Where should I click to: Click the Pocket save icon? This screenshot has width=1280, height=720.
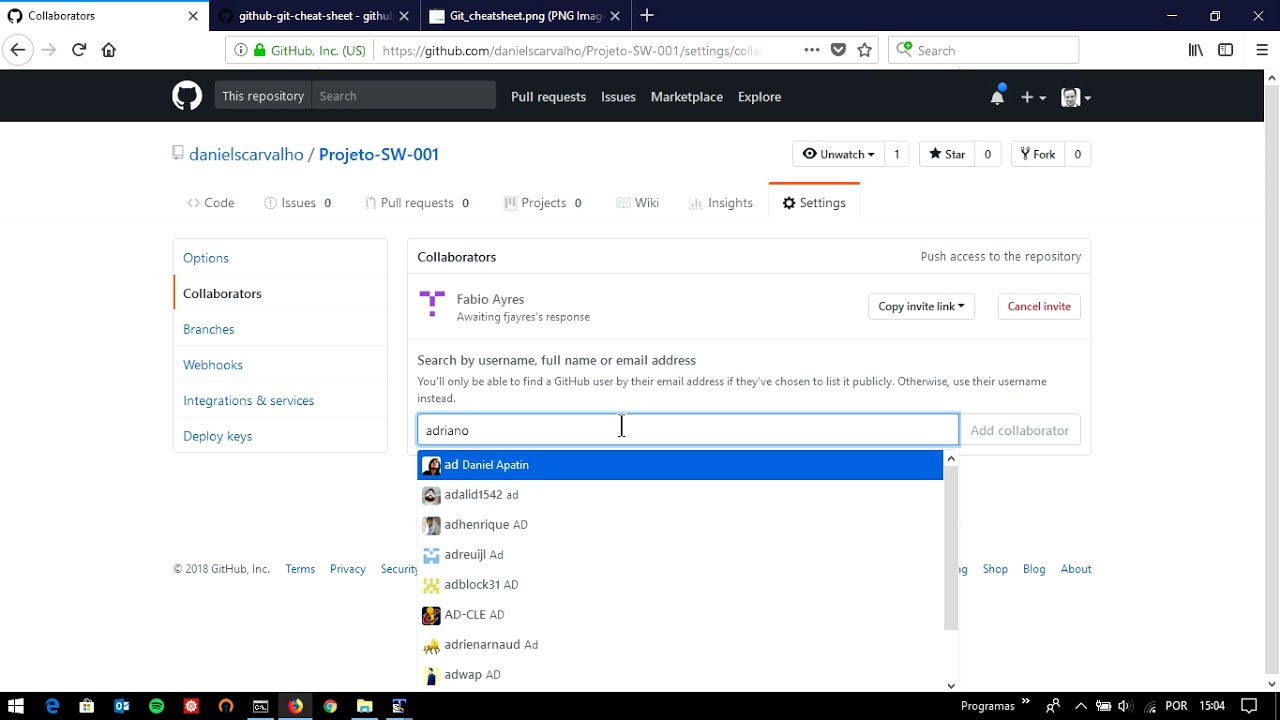pos(838,50)
